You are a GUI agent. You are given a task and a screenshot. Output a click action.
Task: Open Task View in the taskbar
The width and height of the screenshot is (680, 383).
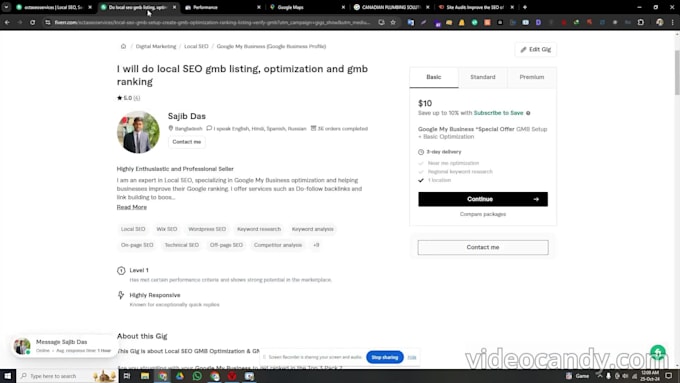(x=127, y=376)
